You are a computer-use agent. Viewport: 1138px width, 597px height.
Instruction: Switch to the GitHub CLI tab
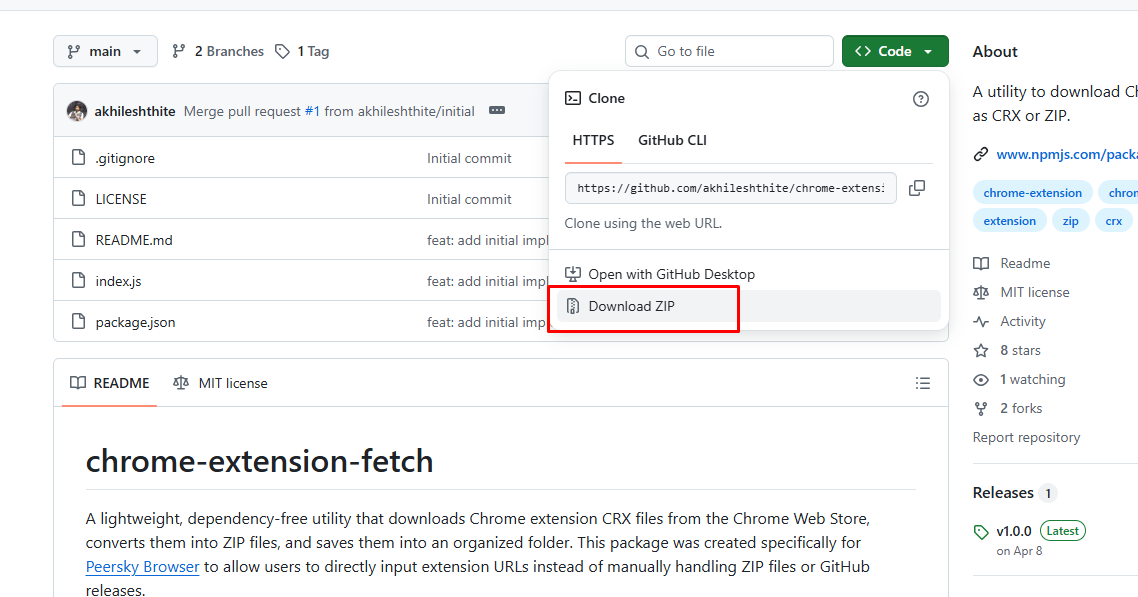[x=672, y=140]
